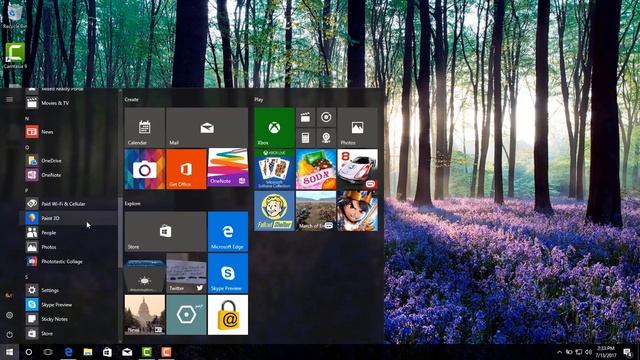Open the Get Office tile
The image size is (640, 360).
(186, 169)
